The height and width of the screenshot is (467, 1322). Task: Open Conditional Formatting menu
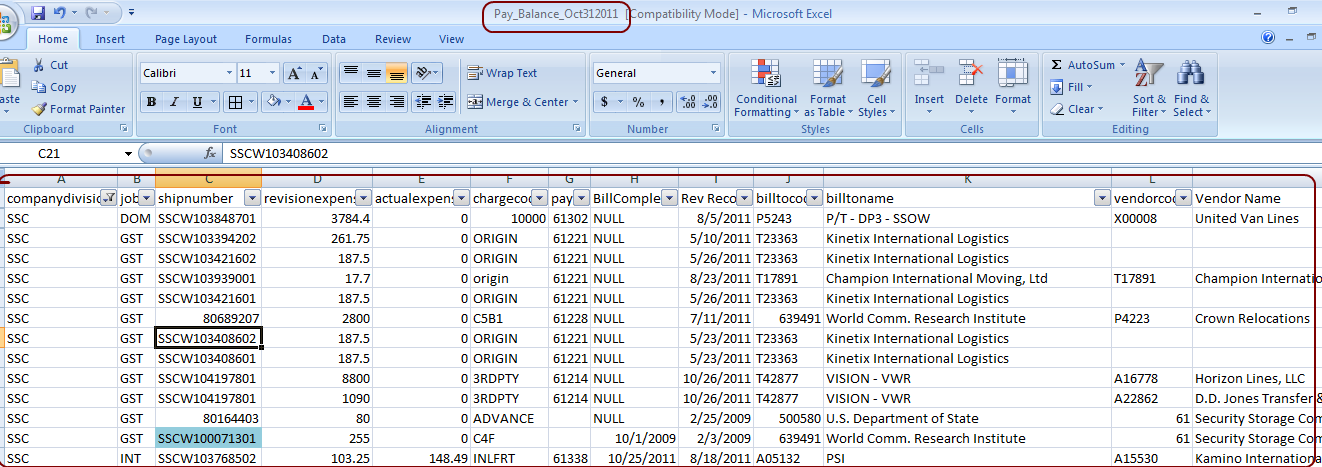(x=766, y=89)
